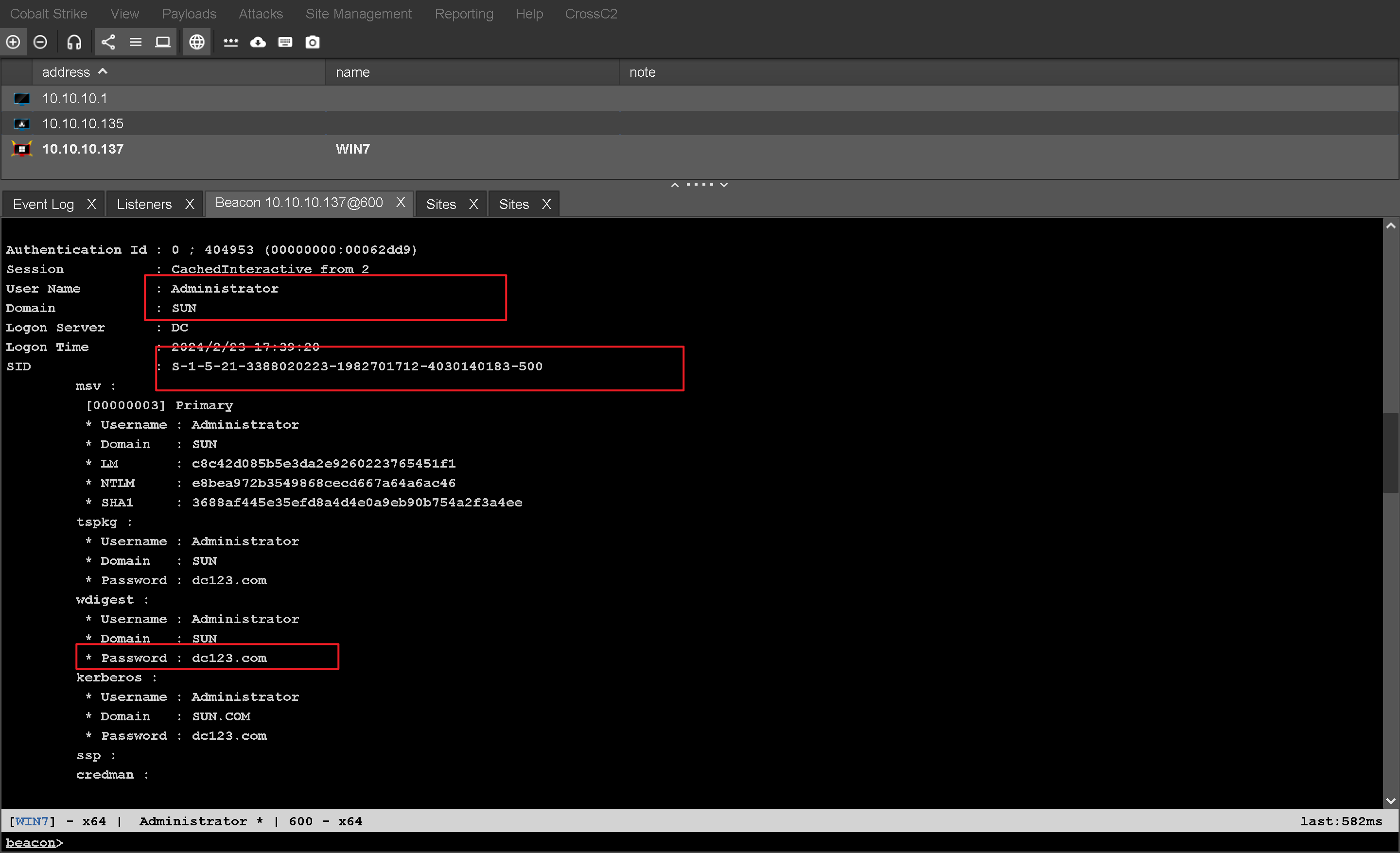Click the LM hash value c8c42d08...
This screenshot has height=853, width=1400.
323,464
